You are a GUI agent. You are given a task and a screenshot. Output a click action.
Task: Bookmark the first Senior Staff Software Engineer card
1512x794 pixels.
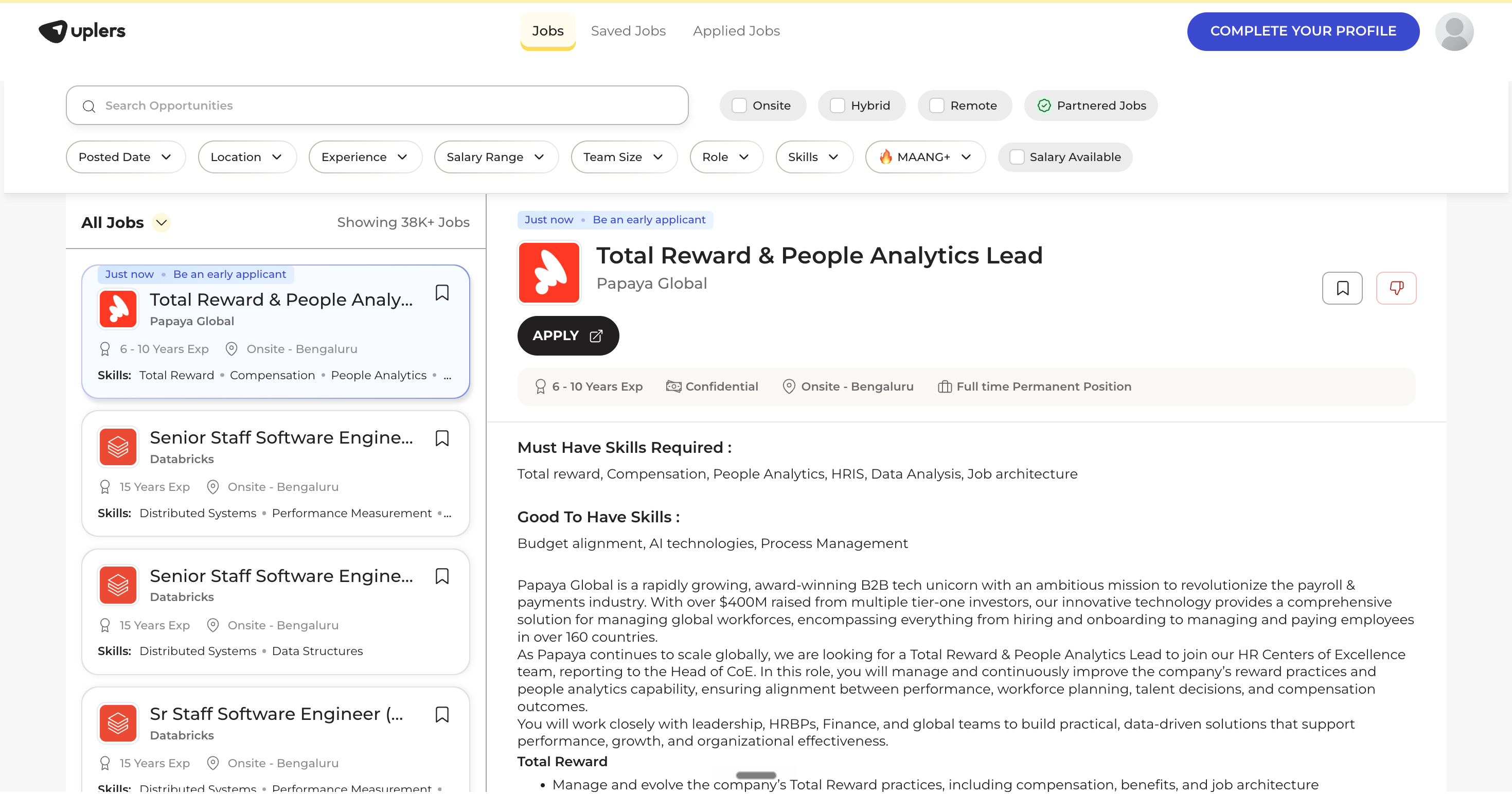click(442, 438)
